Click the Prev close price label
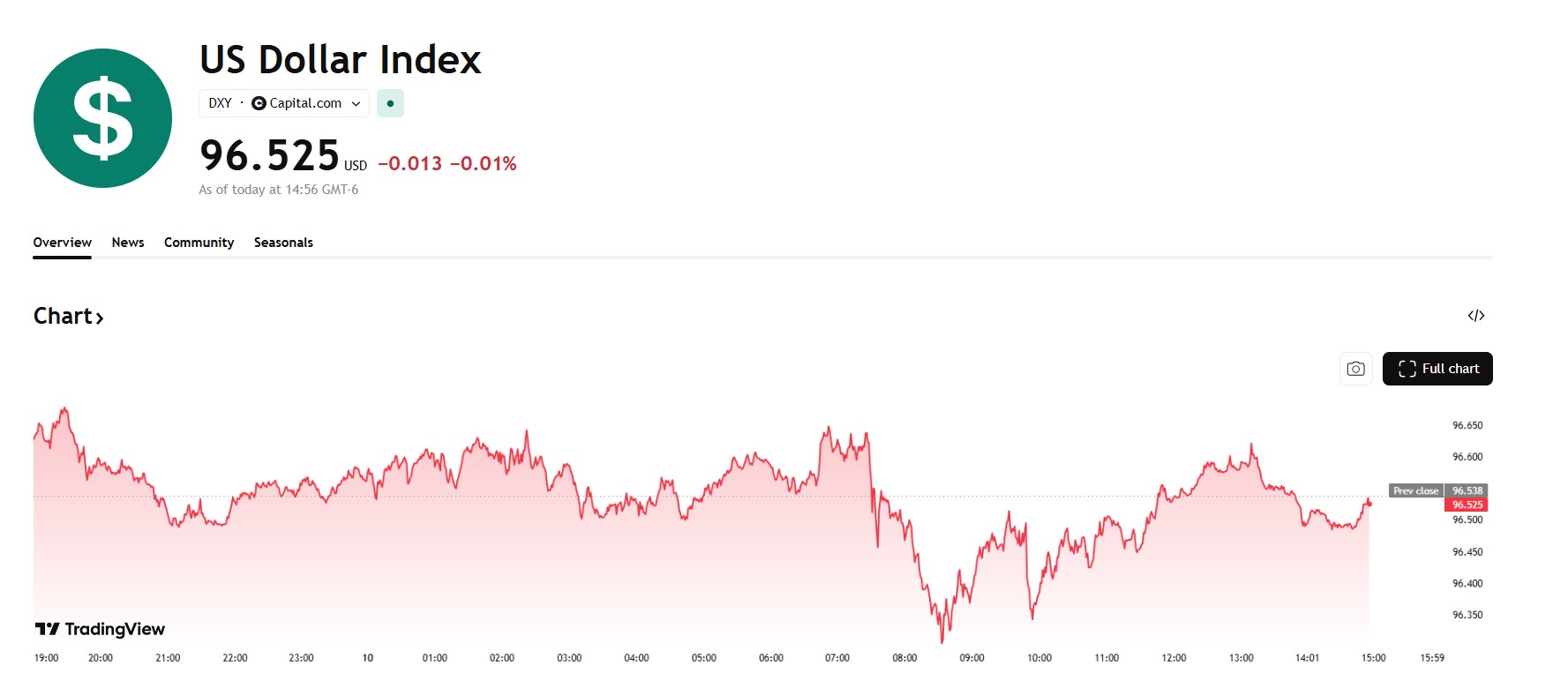Viewport: 1568px width, 681px height. pos(1415,490)
